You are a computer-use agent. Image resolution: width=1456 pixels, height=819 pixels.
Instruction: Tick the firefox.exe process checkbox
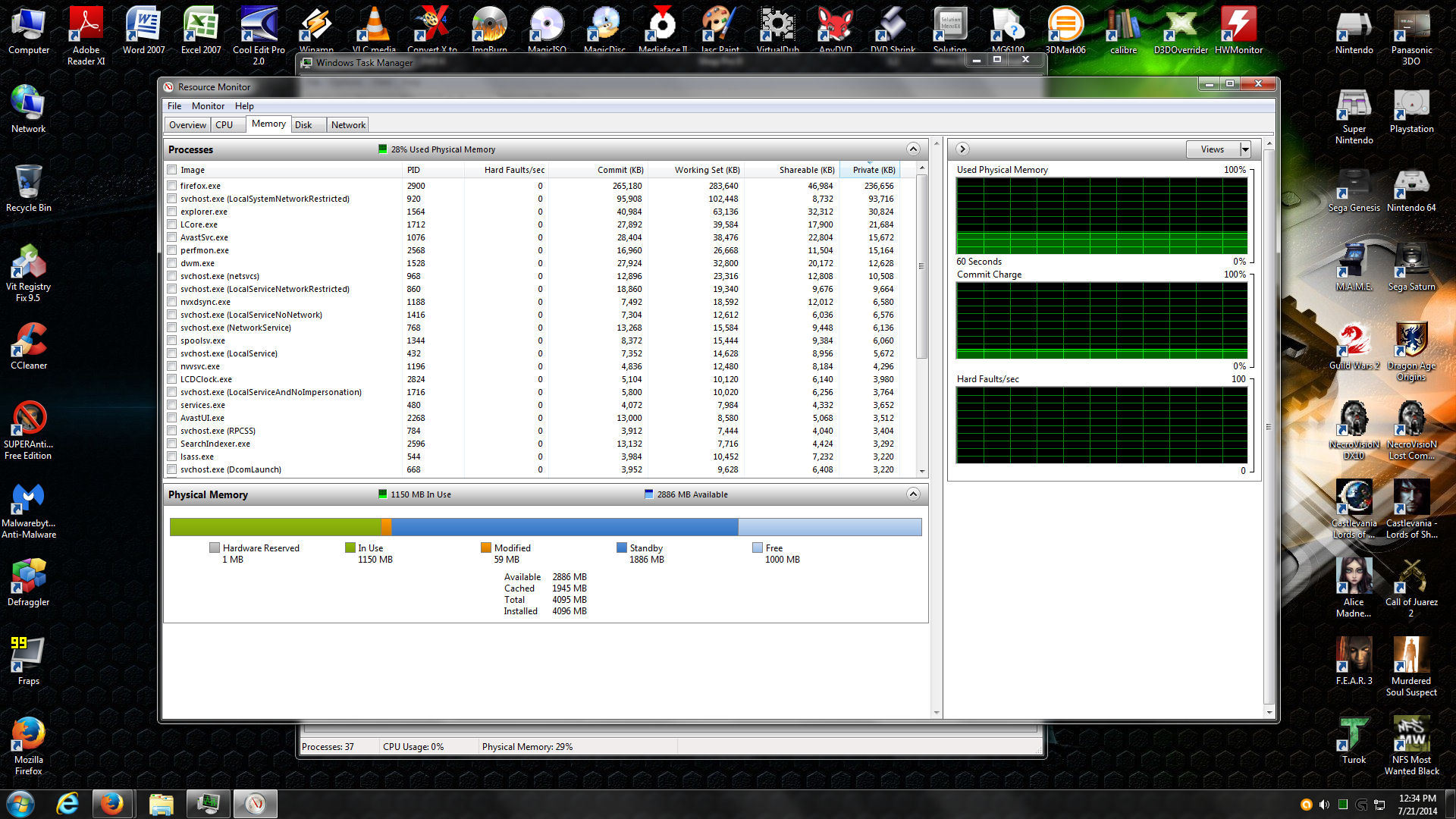coord(172,186)
